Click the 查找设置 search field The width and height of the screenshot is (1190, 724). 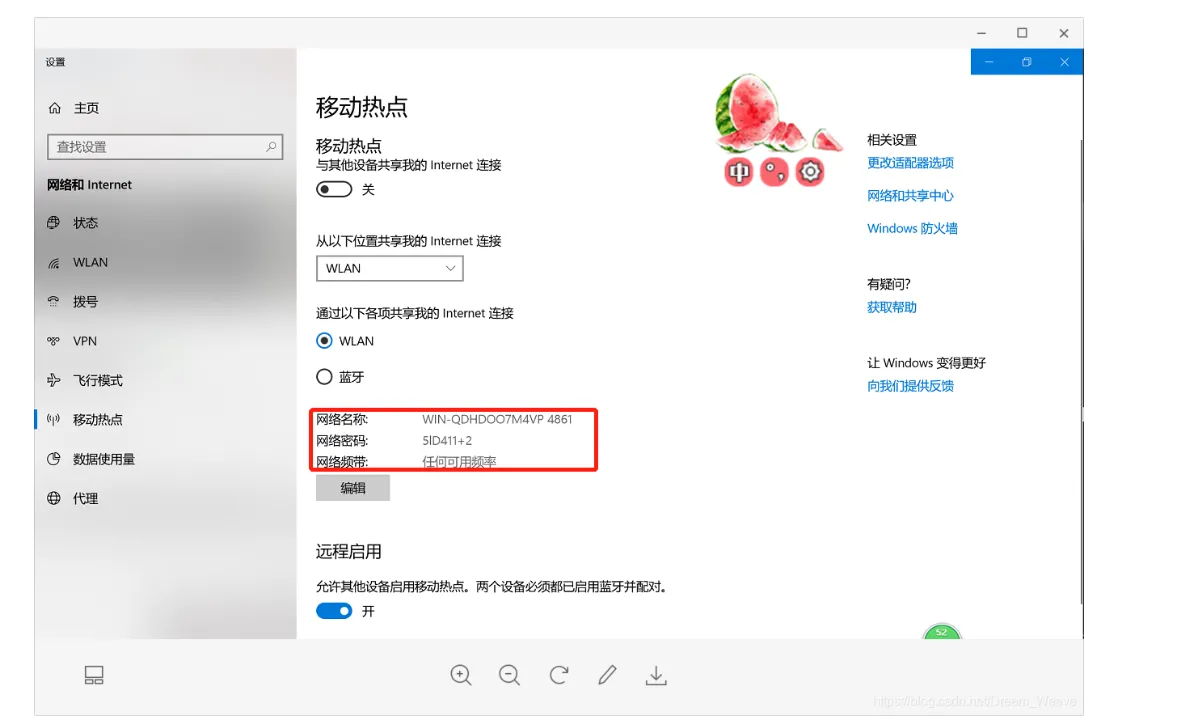click(165, 146)
